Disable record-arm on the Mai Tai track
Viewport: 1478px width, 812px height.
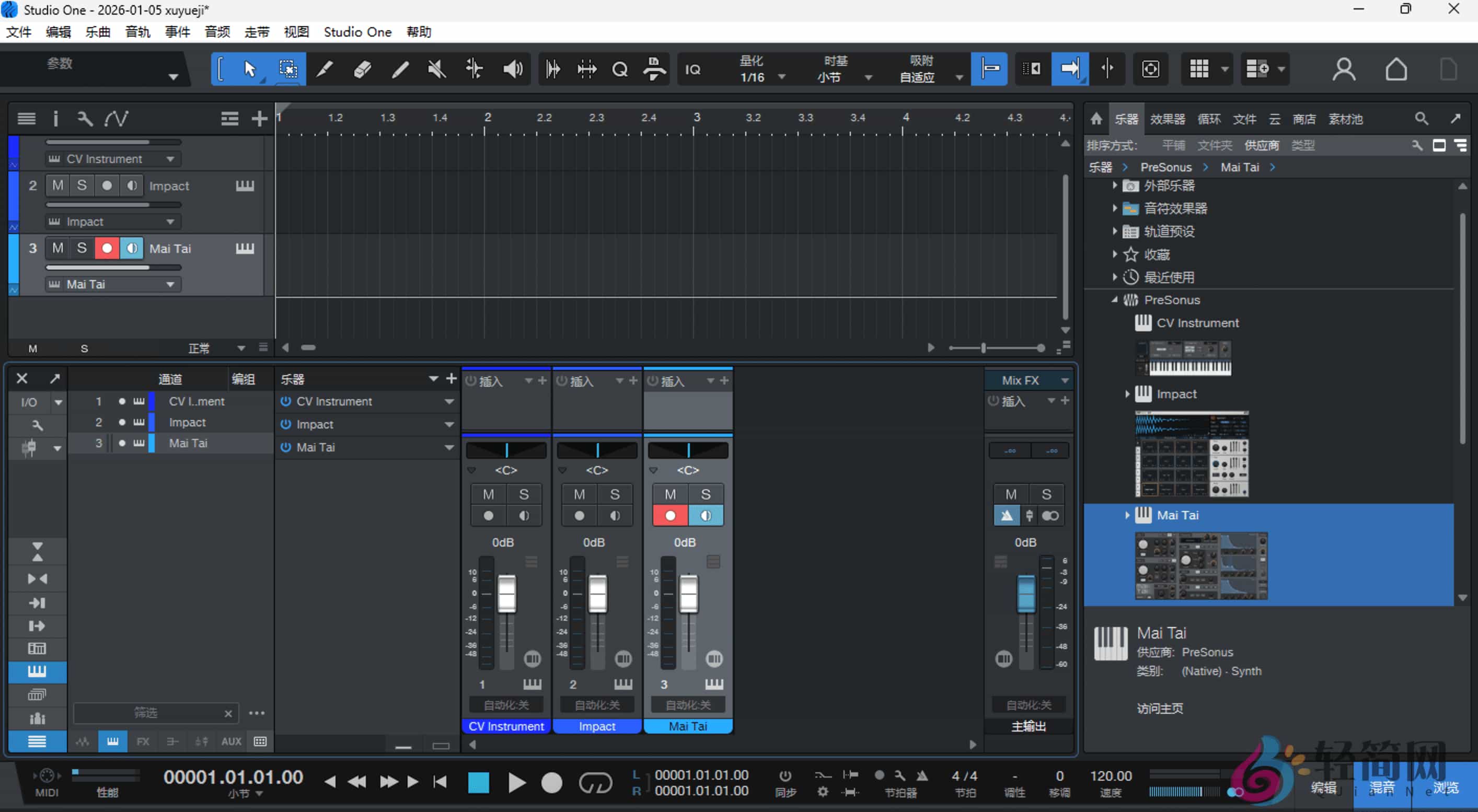point(106,248)
